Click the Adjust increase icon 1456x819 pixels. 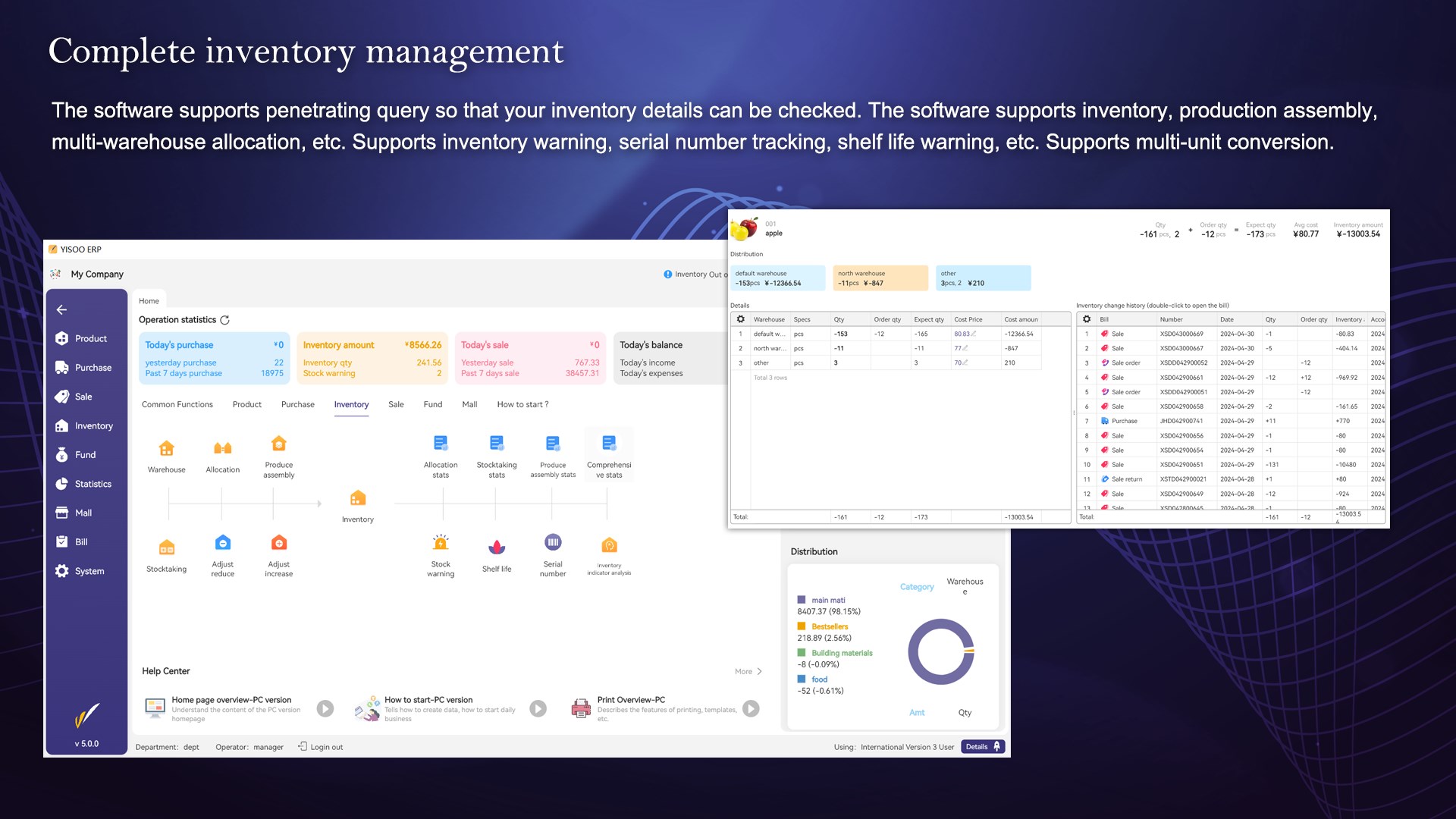(279, 544)
